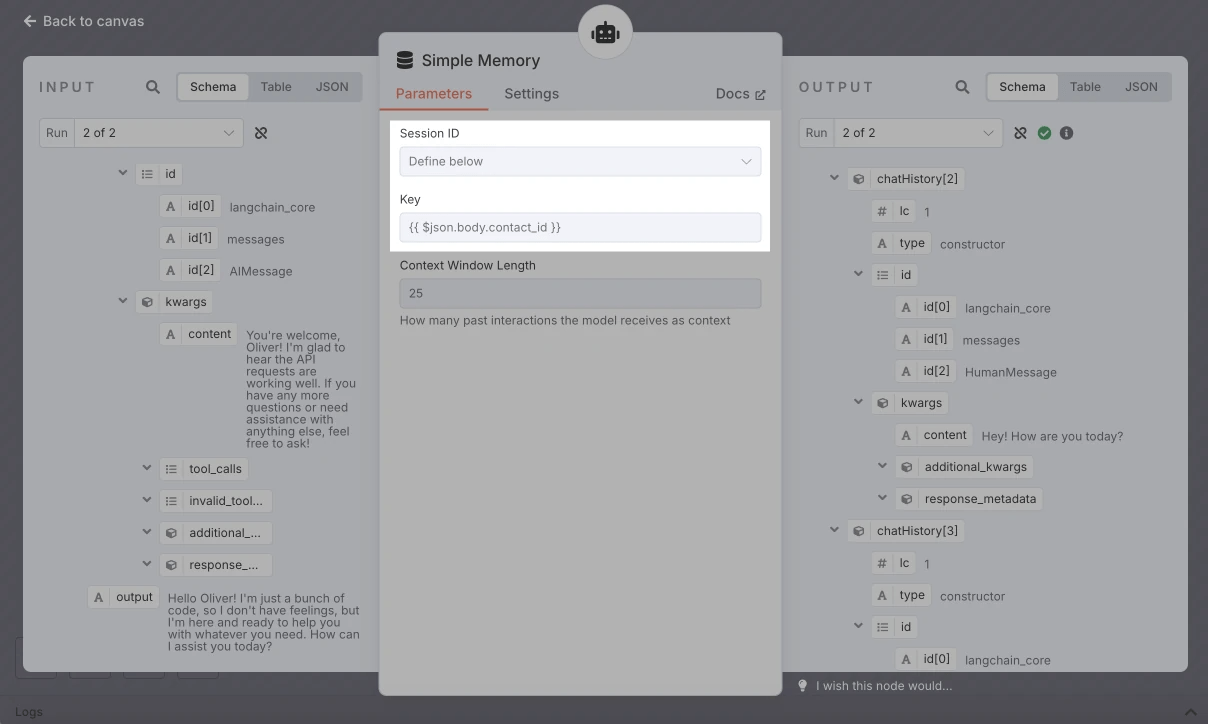
Task: Click the lightbulb feedback icon
Action: [x=802, y=685]
